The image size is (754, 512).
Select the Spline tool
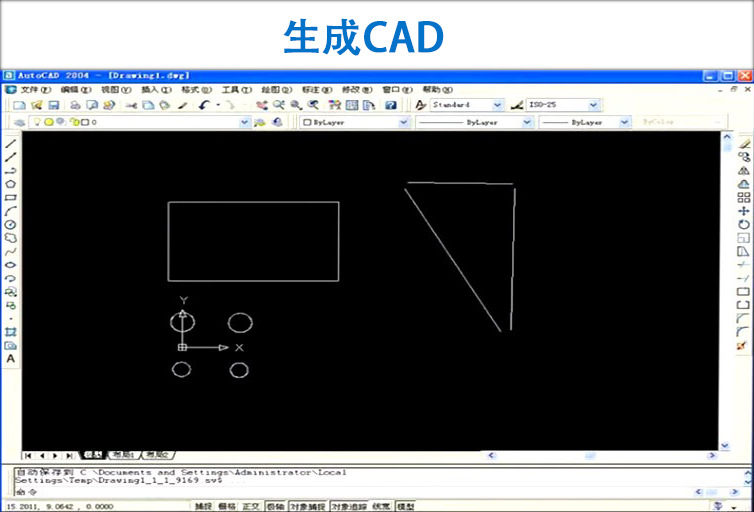click(x=11, y=251)
